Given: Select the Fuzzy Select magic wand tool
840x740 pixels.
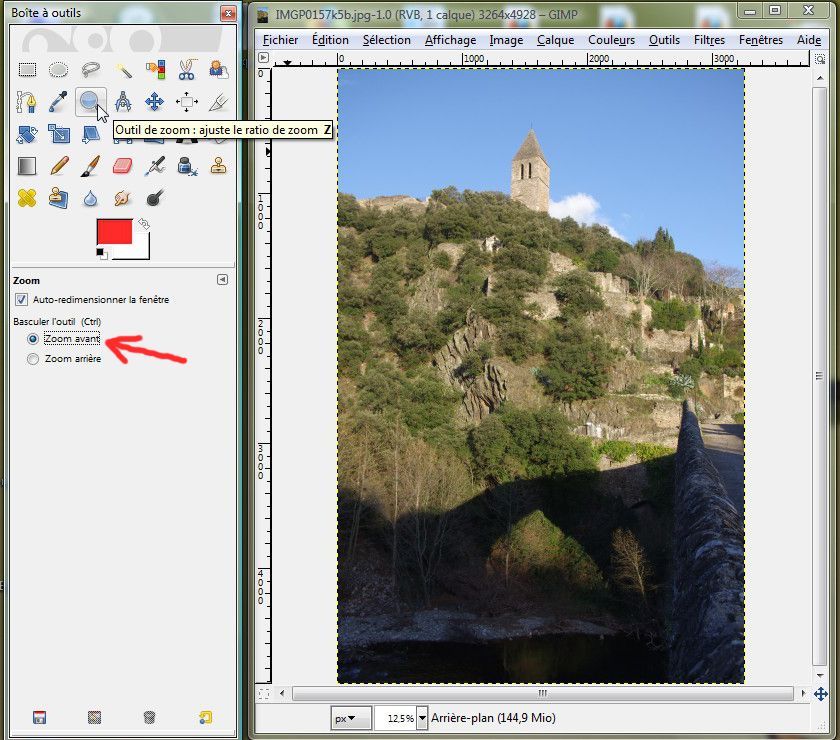Looking at the screenshot, I should (x=123, y=70).
